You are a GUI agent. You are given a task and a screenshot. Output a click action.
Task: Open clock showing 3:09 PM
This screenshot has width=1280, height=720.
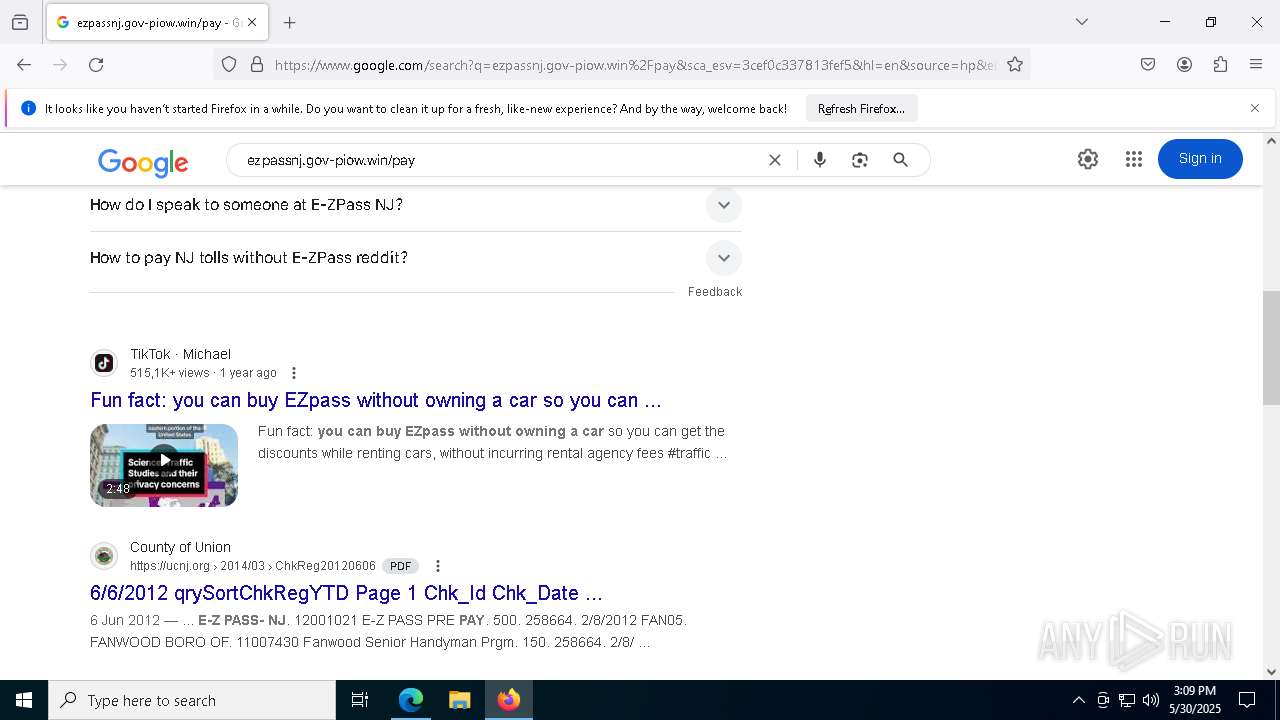point(1195,700)
